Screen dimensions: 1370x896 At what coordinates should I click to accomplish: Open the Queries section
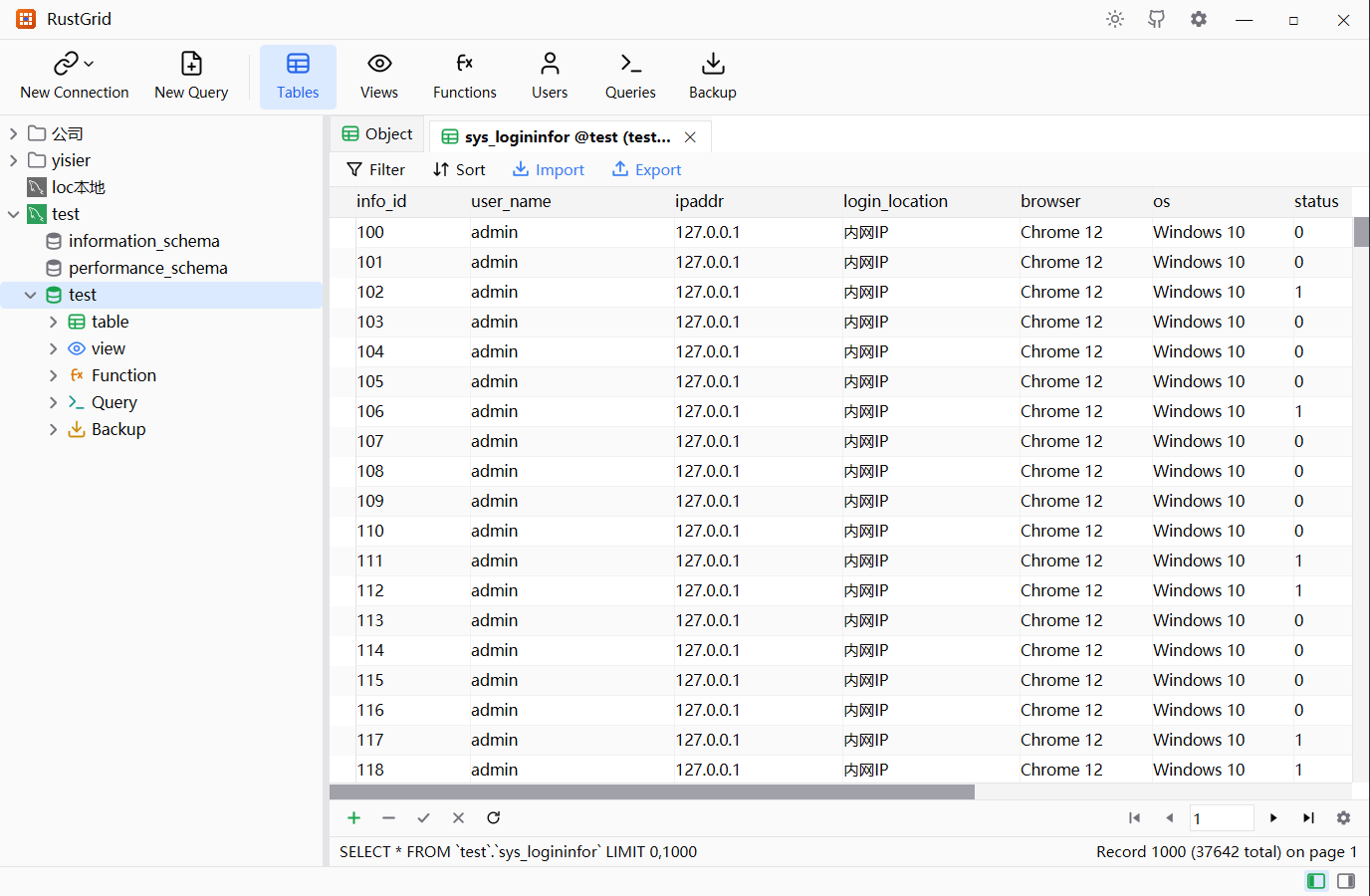(630, 77)
